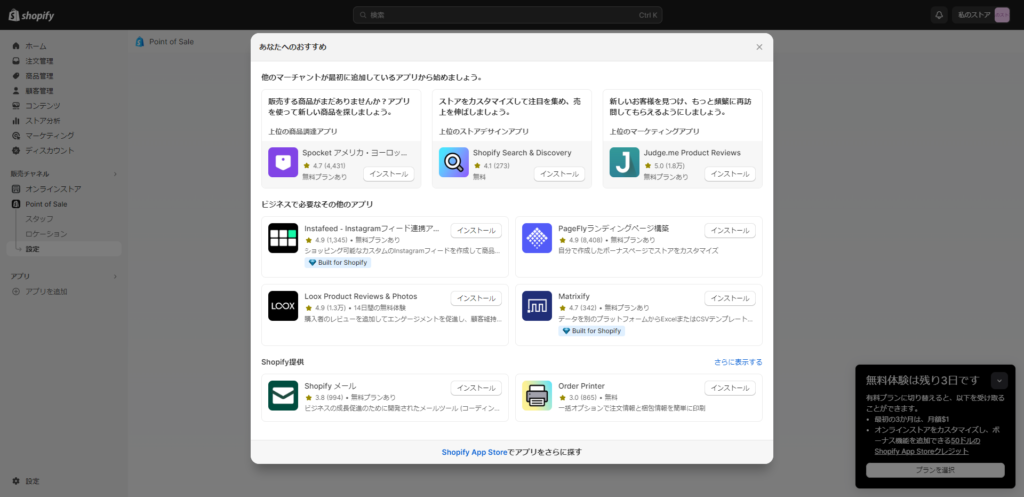Focus the 検索 search field
This screenshot has width=1024, height=497.
coord(507,15)
